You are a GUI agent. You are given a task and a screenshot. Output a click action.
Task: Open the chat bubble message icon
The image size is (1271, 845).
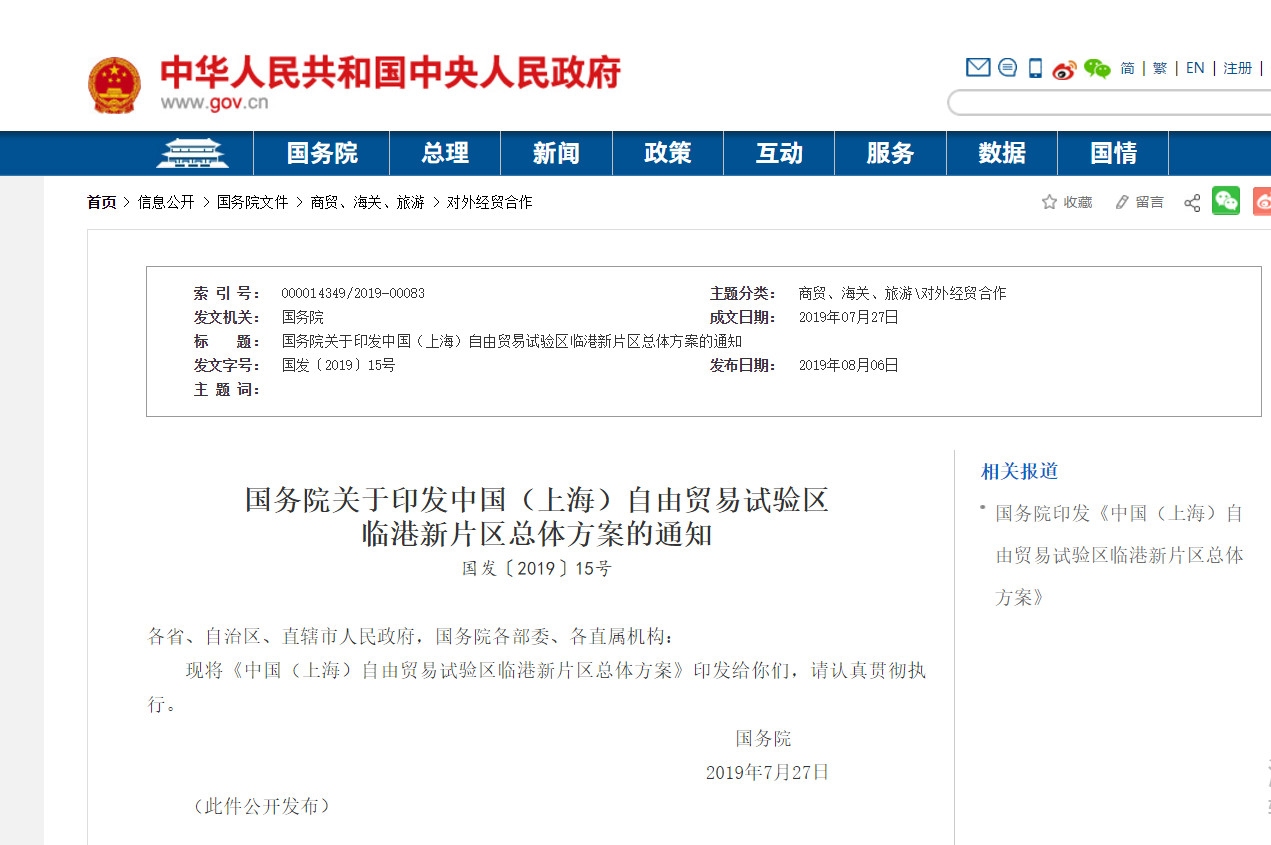pyautogui.click(x=1007, y=68)
